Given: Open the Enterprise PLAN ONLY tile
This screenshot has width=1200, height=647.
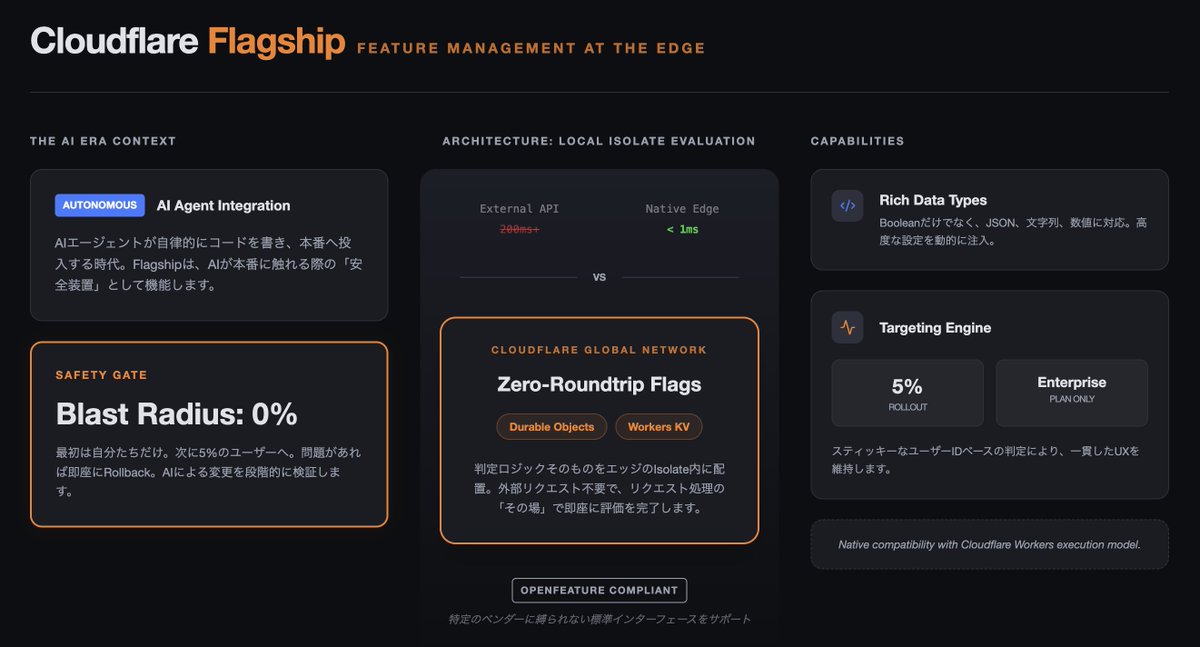Looking at the screenshot, I should click(x=1072, y=393).
